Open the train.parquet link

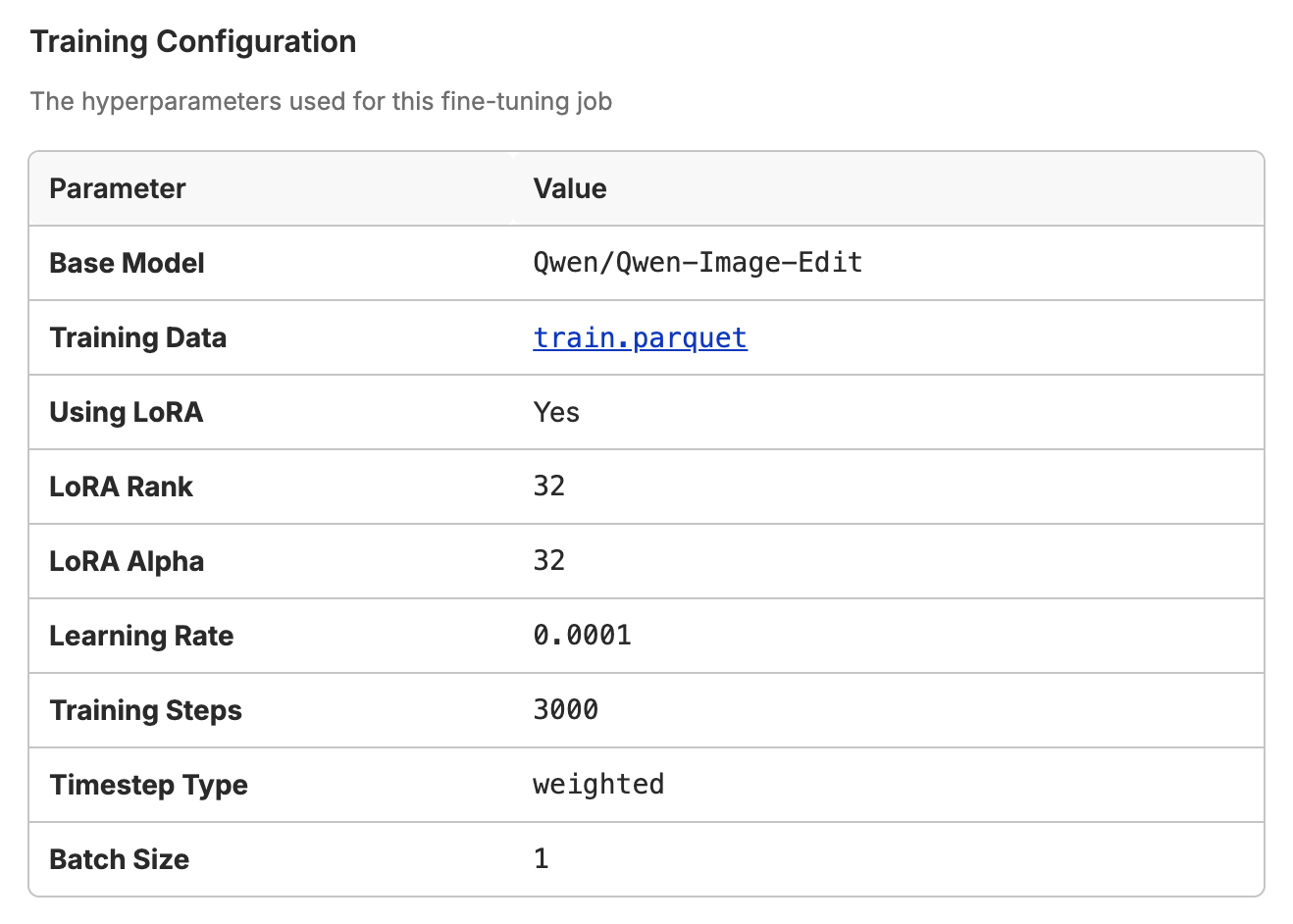[640, 337]
